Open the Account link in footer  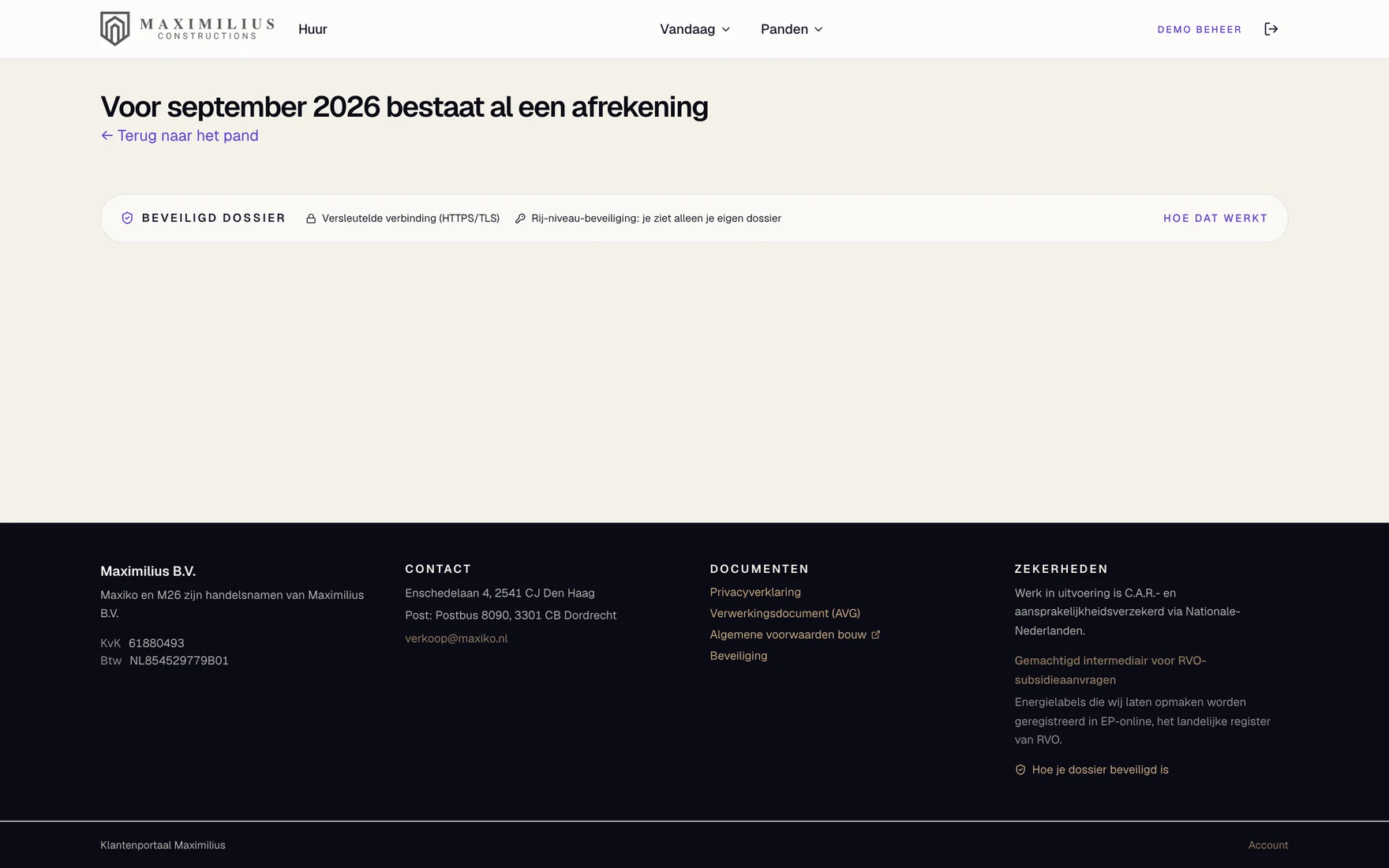(1268, 845)
